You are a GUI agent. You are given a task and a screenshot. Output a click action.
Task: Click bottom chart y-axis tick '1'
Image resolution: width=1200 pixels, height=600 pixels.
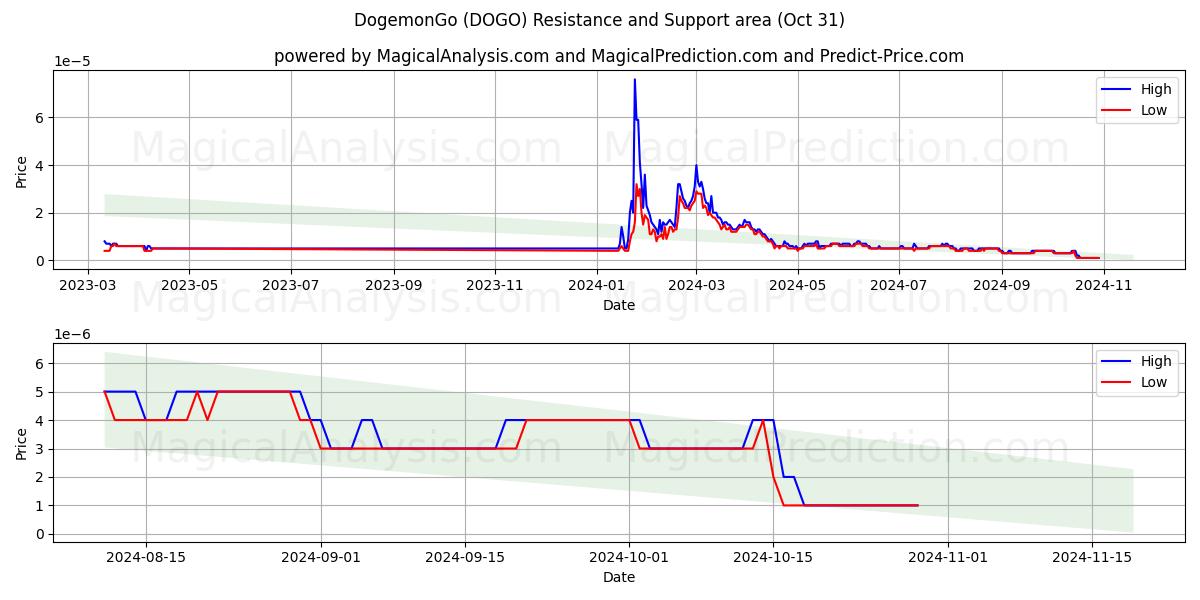click(41, 505)
